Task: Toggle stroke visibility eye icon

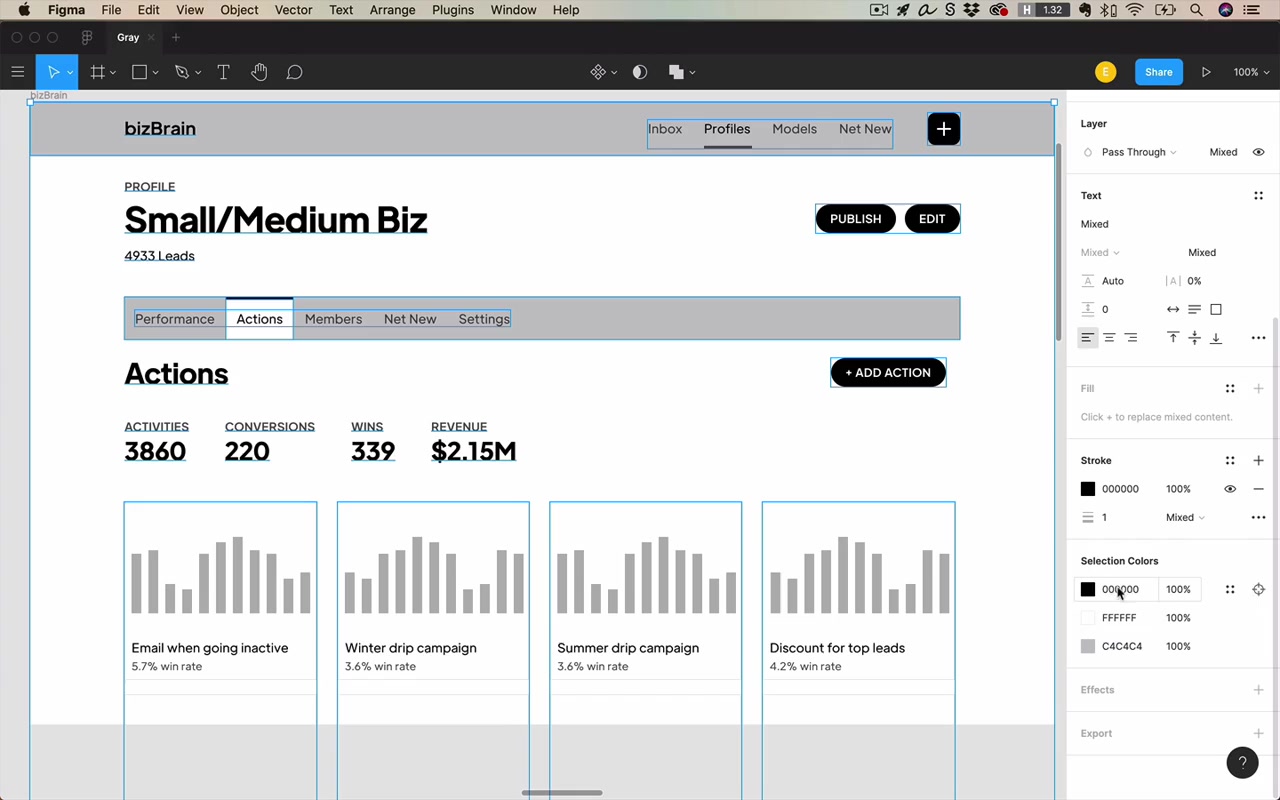Action: [1230, 489]
